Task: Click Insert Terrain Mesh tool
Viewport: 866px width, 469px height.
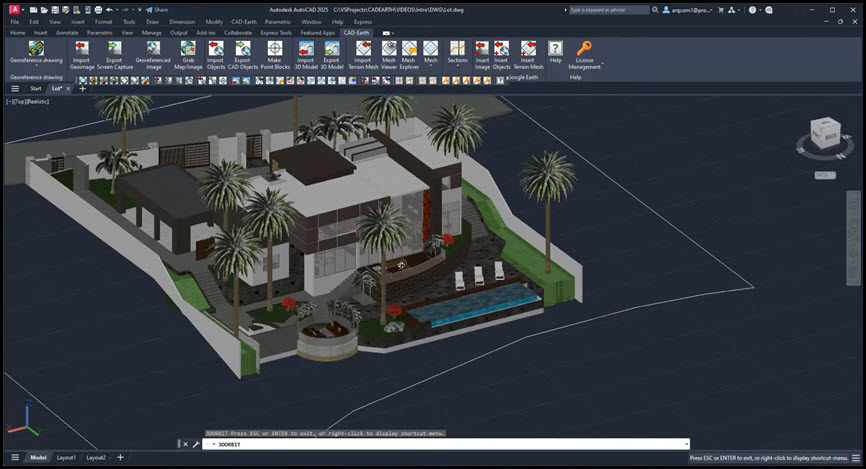Action: pos(528,55)
